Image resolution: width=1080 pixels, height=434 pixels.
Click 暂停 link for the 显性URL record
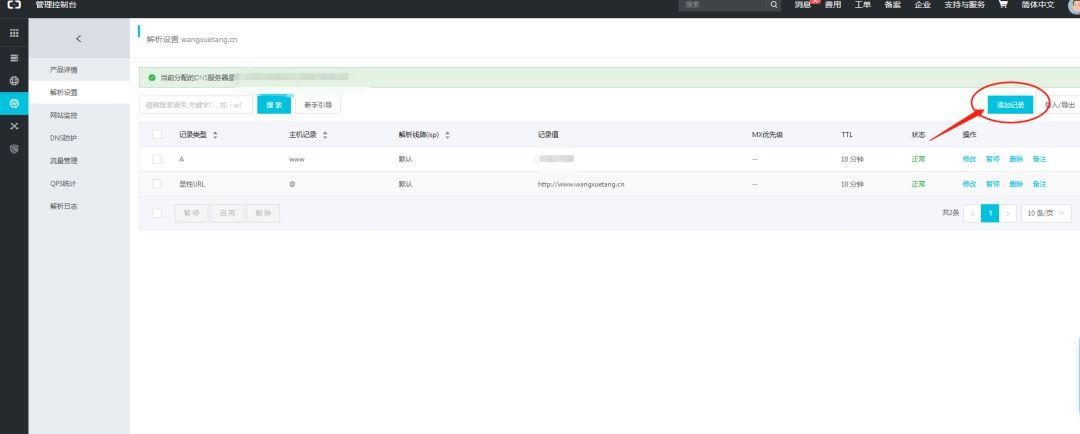click(x=993, y=184)
